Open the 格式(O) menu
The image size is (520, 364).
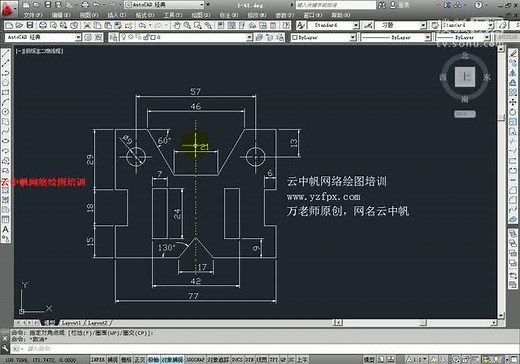(x=145, y=15)
